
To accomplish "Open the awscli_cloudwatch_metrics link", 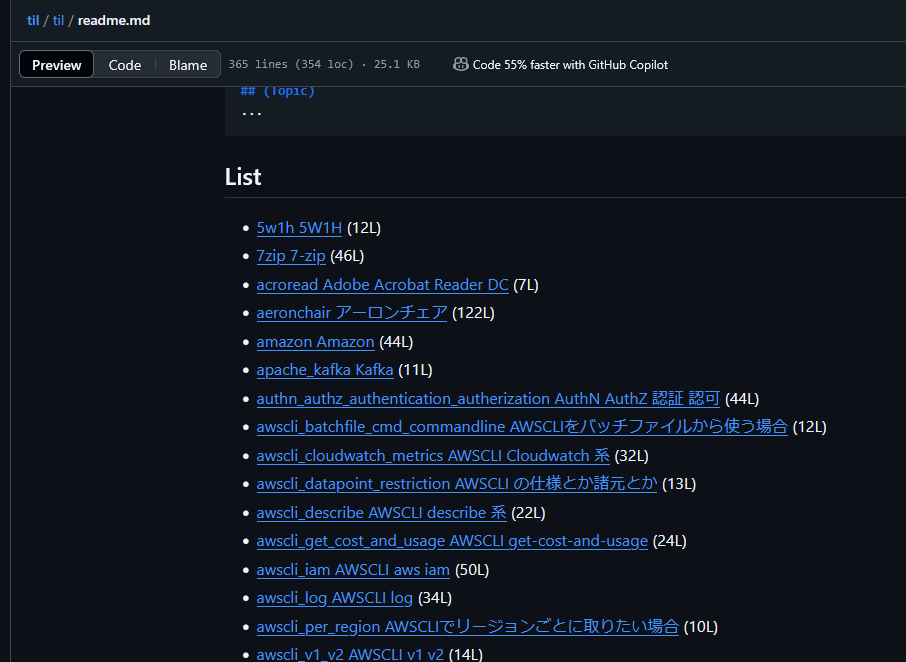I will tap(433, 456).
